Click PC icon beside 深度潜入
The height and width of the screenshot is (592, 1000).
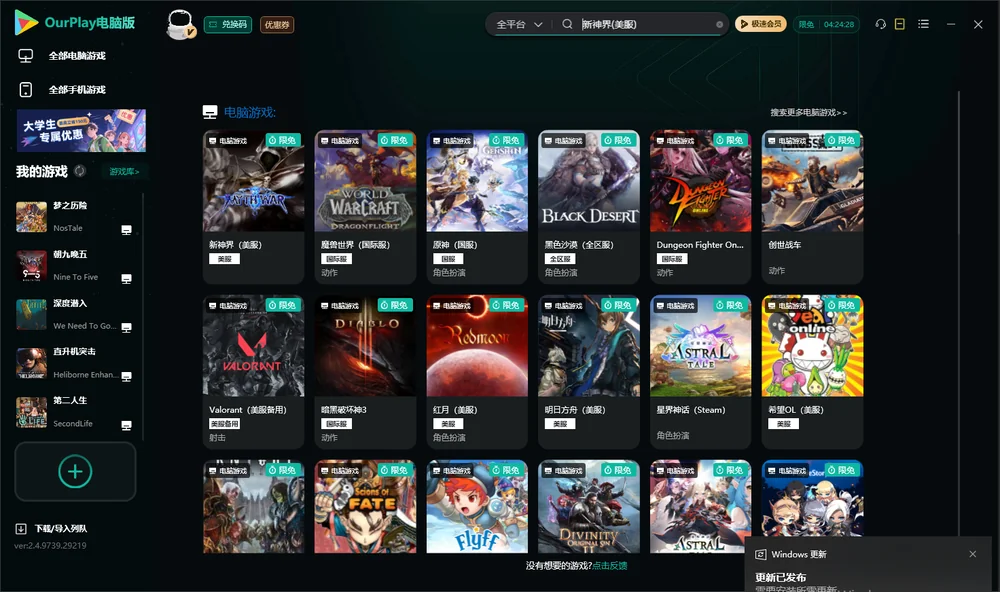point(126,327)
